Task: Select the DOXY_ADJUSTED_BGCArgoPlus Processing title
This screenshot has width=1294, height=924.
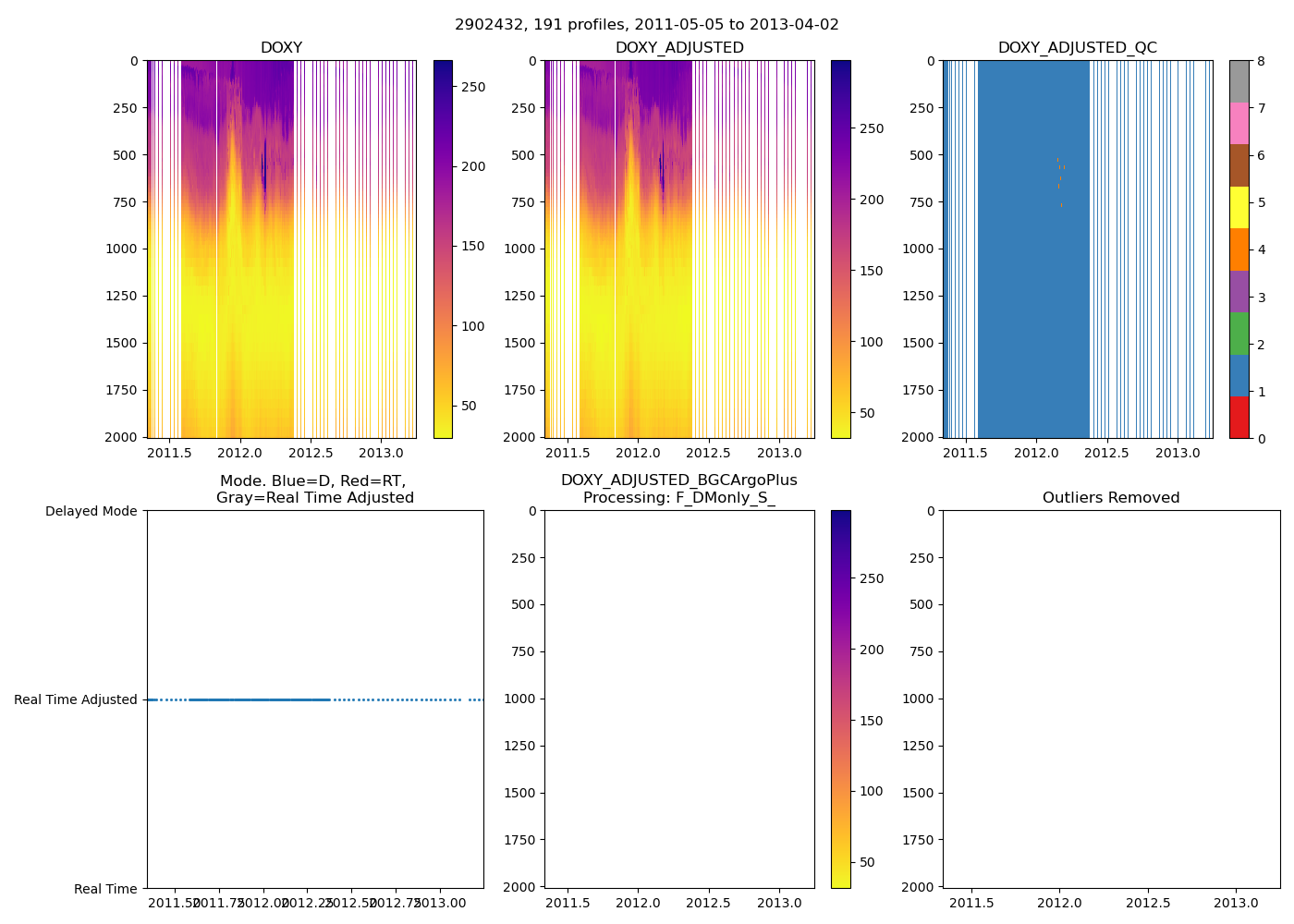Action: click(x=679, y=490)
